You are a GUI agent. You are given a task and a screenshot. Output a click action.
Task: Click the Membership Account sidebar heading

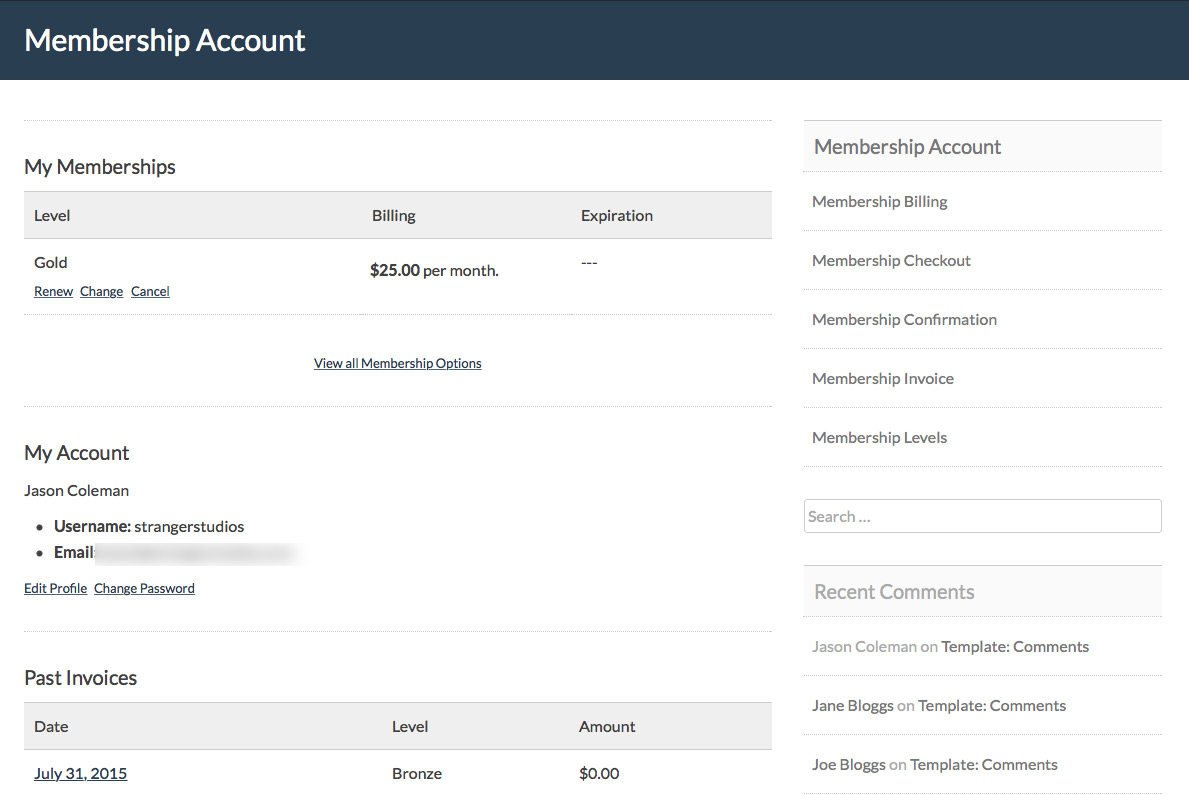(x=907, y=147)
